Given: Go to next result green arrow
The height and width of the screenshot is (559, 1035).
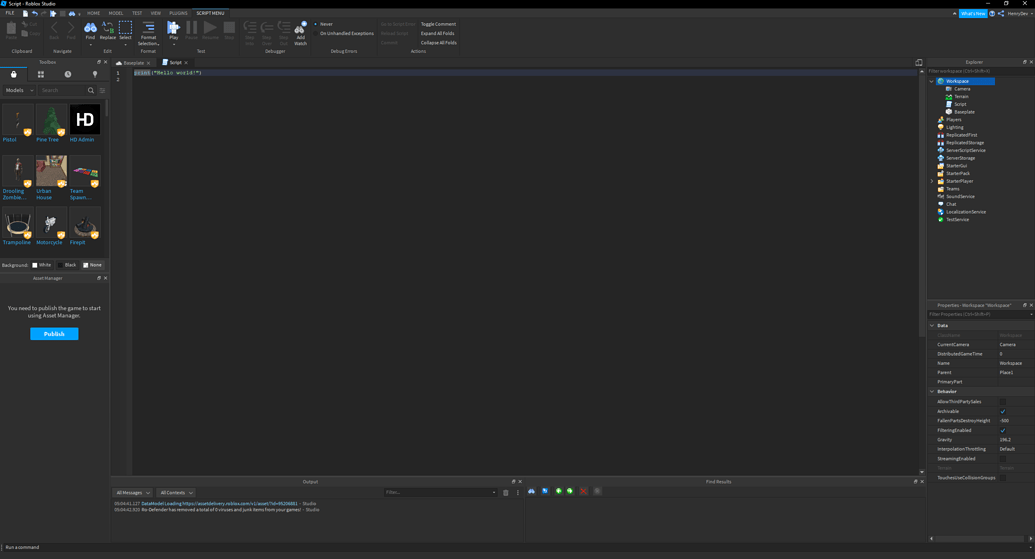Looking at the screenshot, I should (x=570, y=491).
